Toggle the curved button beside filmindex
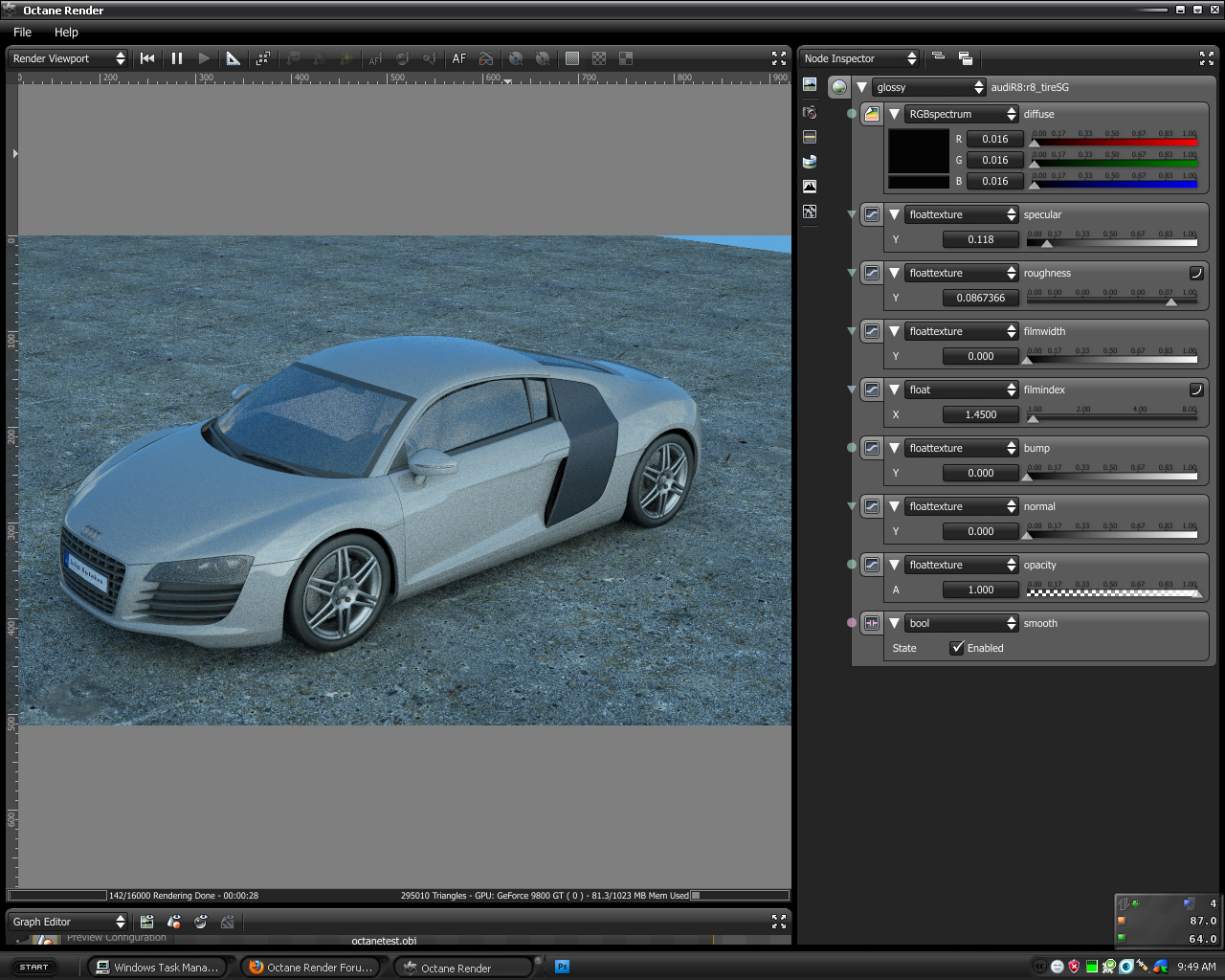 pyautogui.click(x=1196, y=390)
